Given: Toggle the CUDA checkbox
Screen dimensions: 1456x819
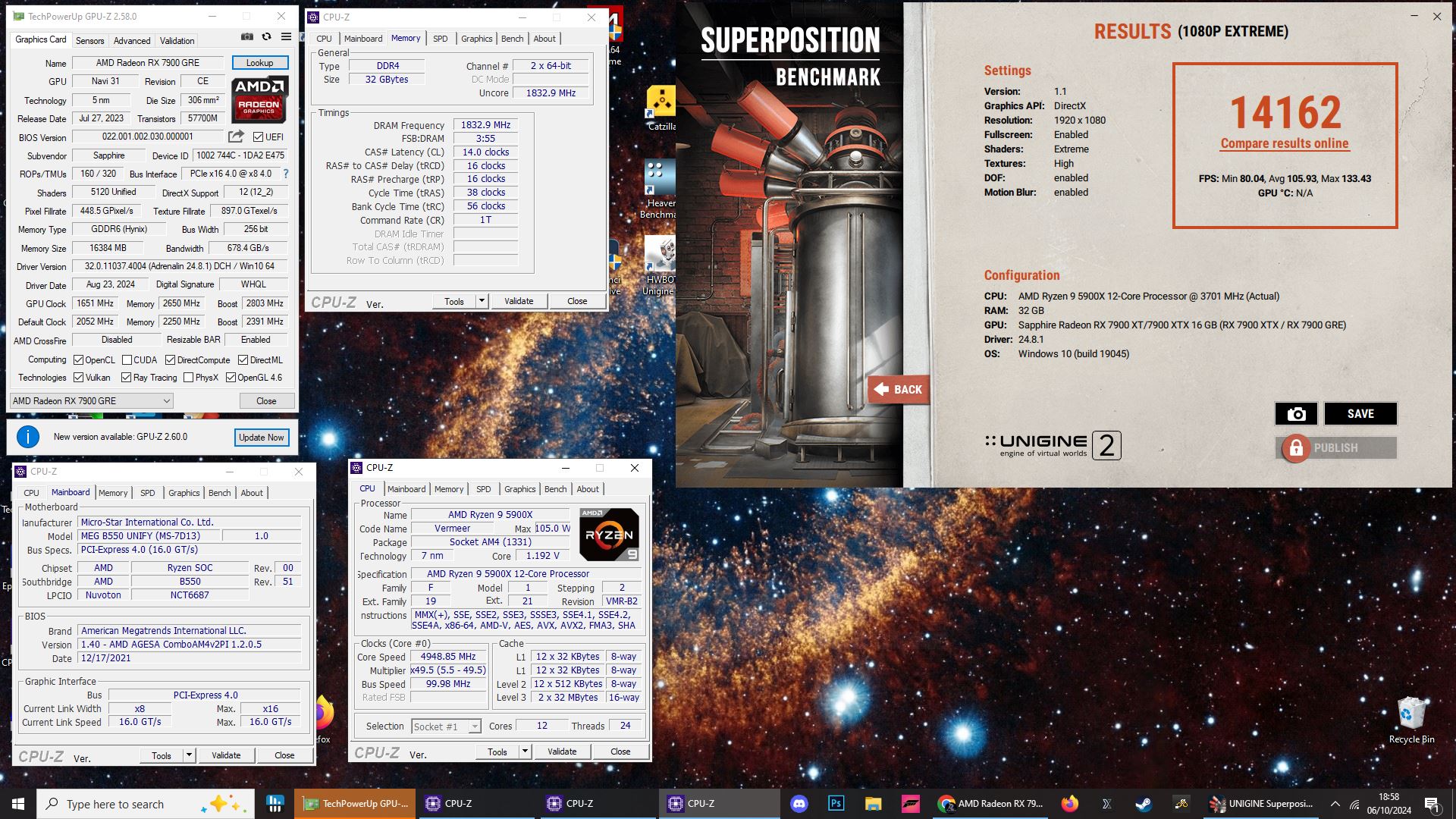Looking at the screenshot, I should click(x=127, y=360).
